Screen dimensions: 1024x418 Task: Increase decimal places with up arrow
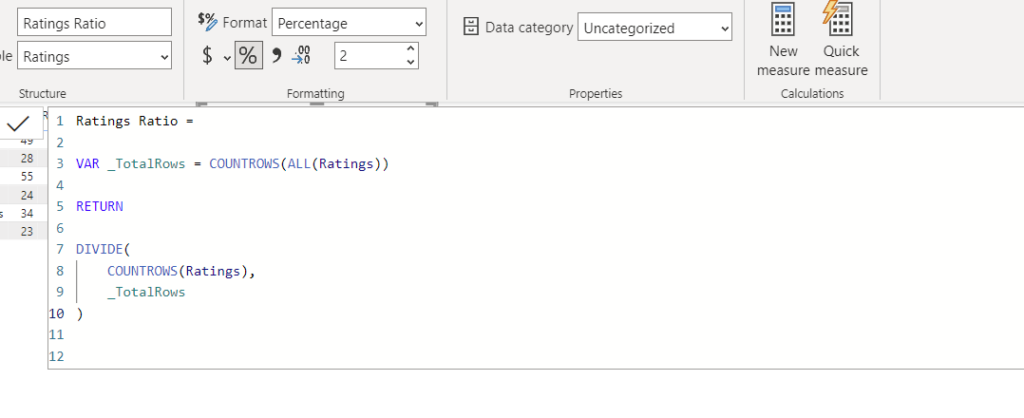(x=410, y=49)
